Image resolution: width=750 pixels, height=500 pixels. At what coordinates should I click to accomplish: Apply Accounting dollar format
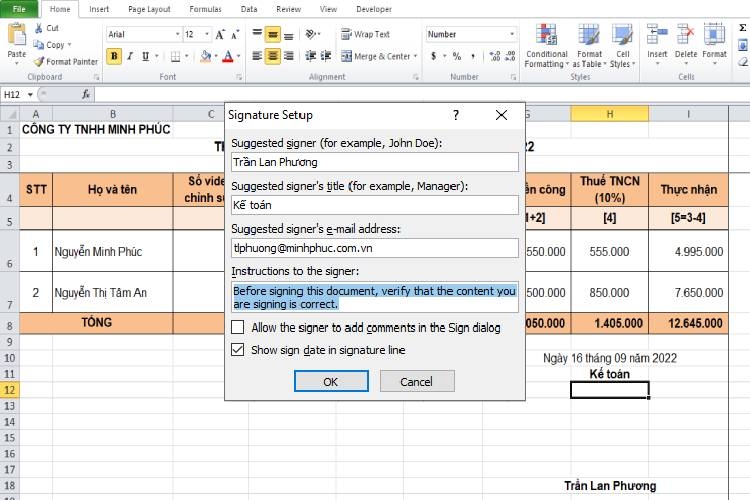coord(433,56)
